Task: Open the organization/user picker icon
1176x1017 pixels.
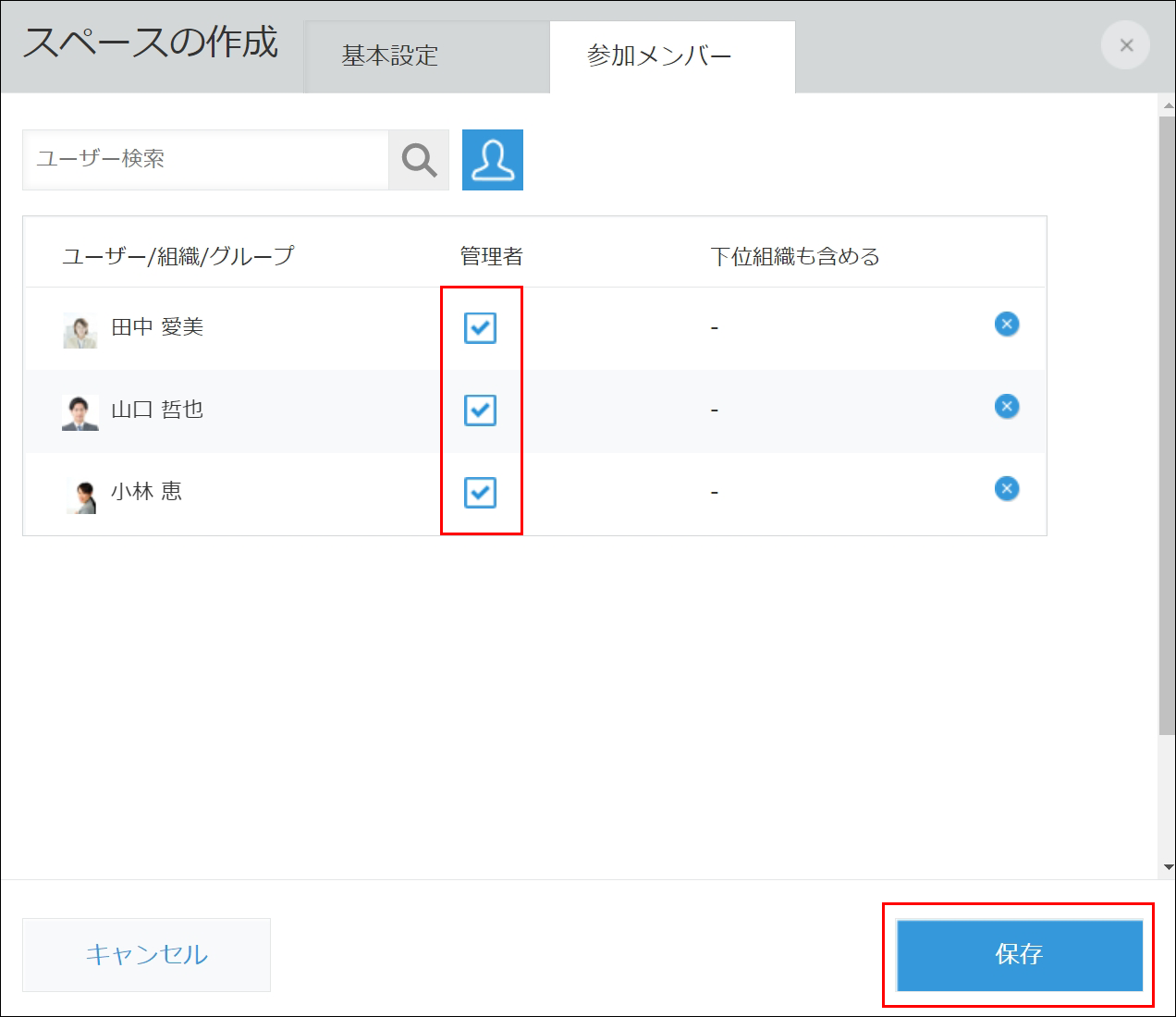Action: (x=492, y=159)
